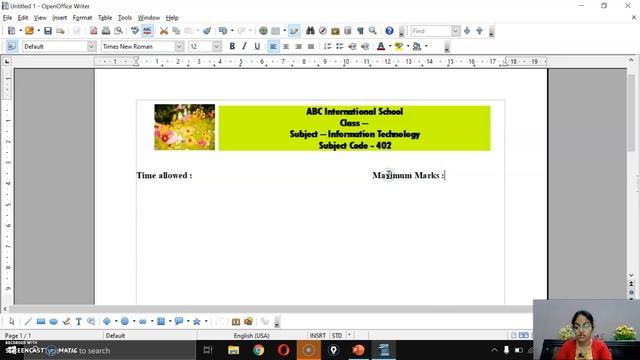Expand the Highlighting color dropdown arrow
640x360 pixels.
[408, 46]
